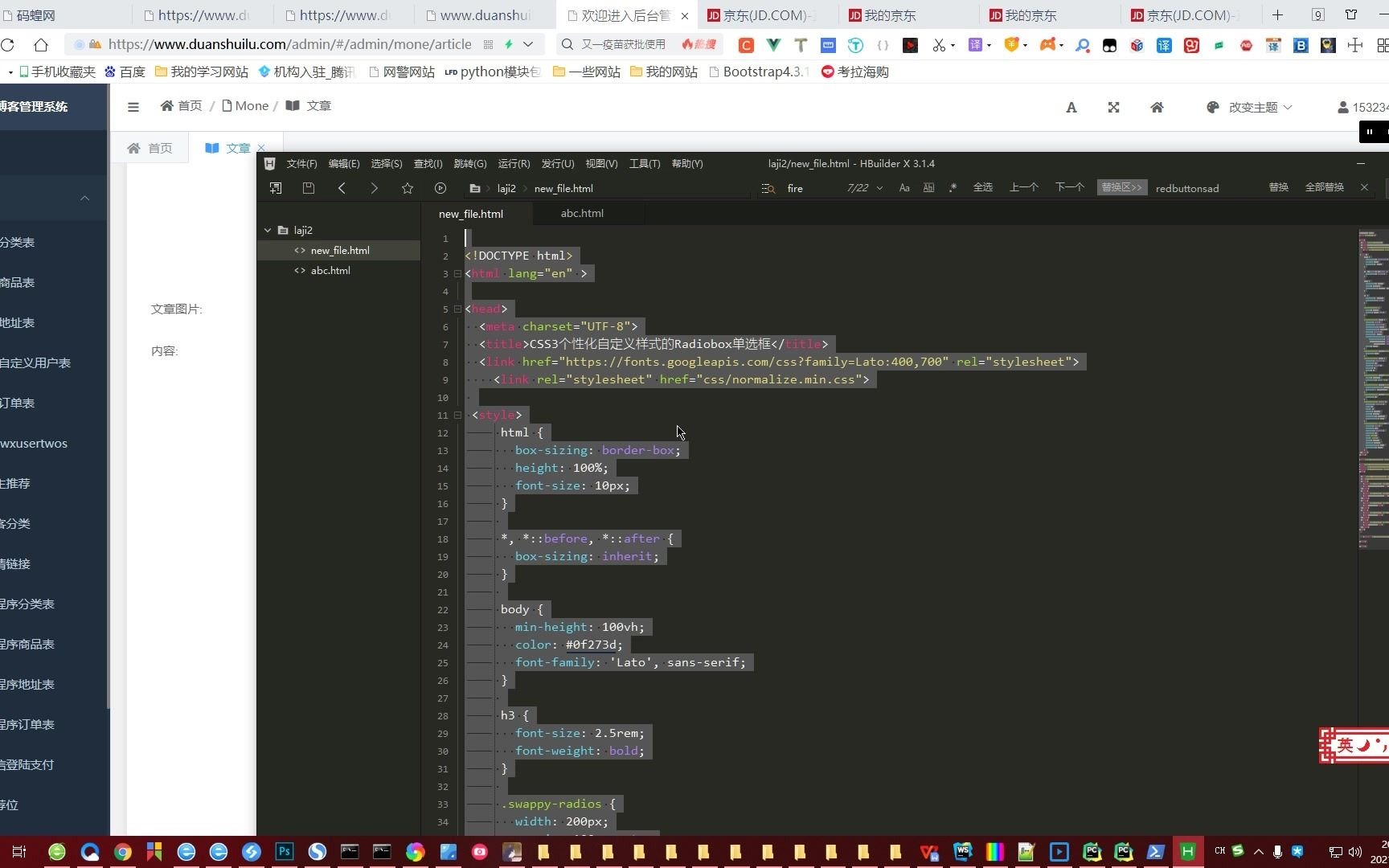Click 上一个 to find previous match
Viewport: 1389px width, 868px height.
(1024, 187)
